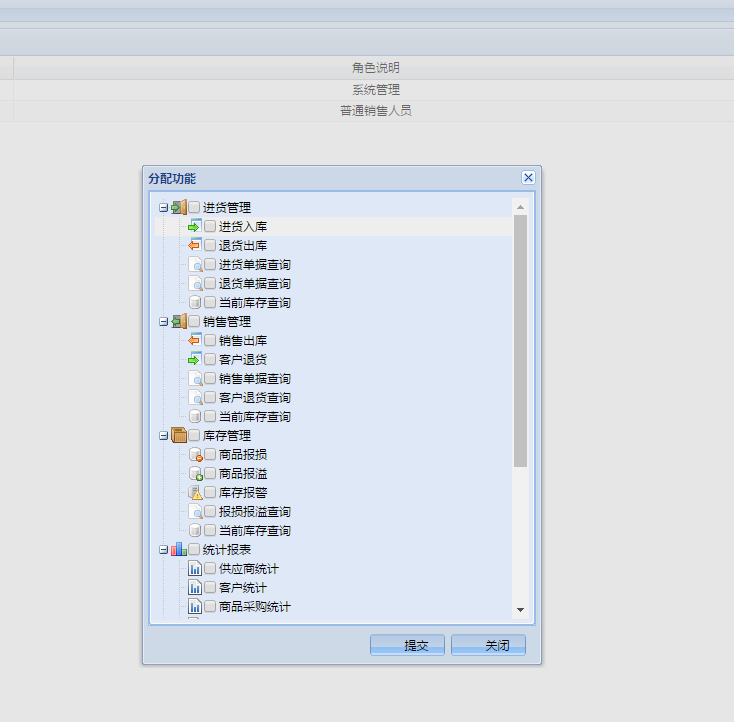
Task: Click the document search icon beside 客户退货查询
Action: pos(195,398)
